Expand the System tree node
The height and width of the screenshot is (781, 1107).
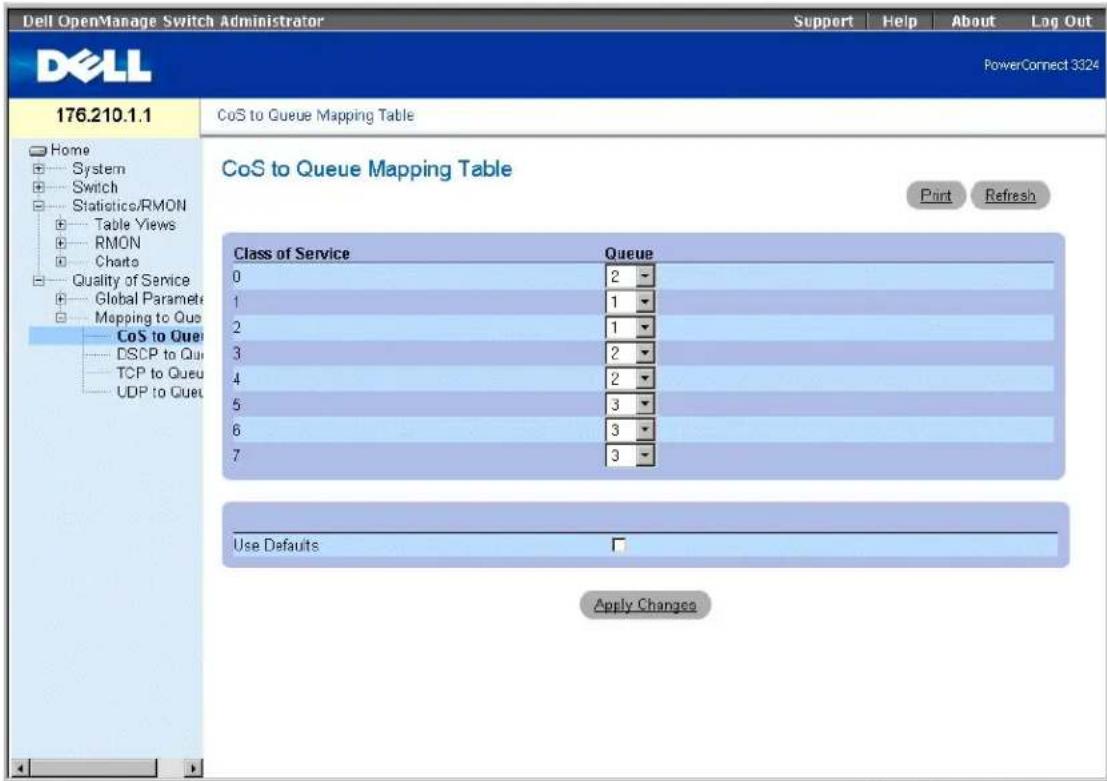[39, 169]
